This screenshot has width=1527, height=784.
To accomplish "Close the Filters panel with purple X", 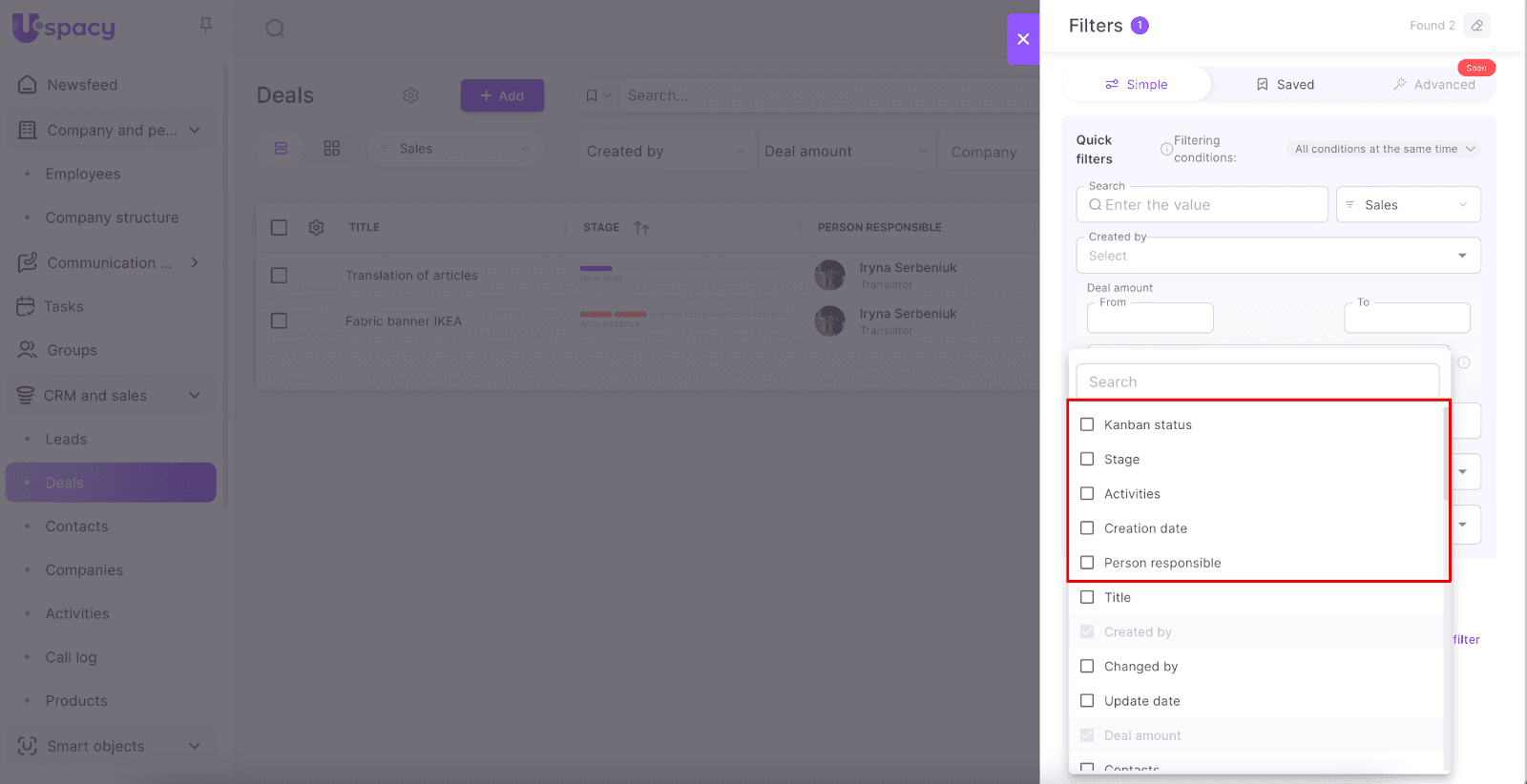I will 1022,39.
